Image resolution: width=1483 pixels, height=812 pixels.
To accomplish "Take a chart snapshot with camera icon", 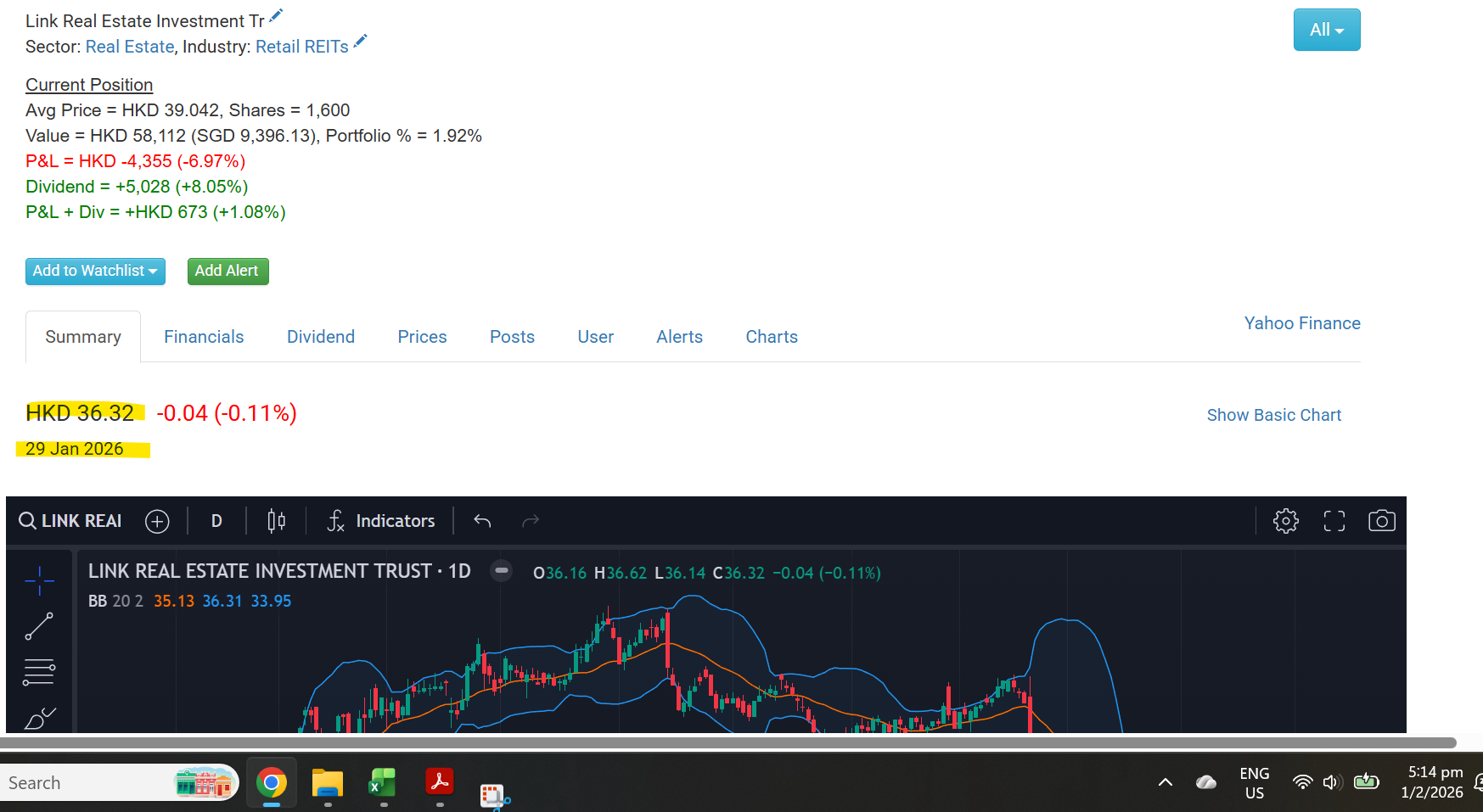I will point(1381,521).
